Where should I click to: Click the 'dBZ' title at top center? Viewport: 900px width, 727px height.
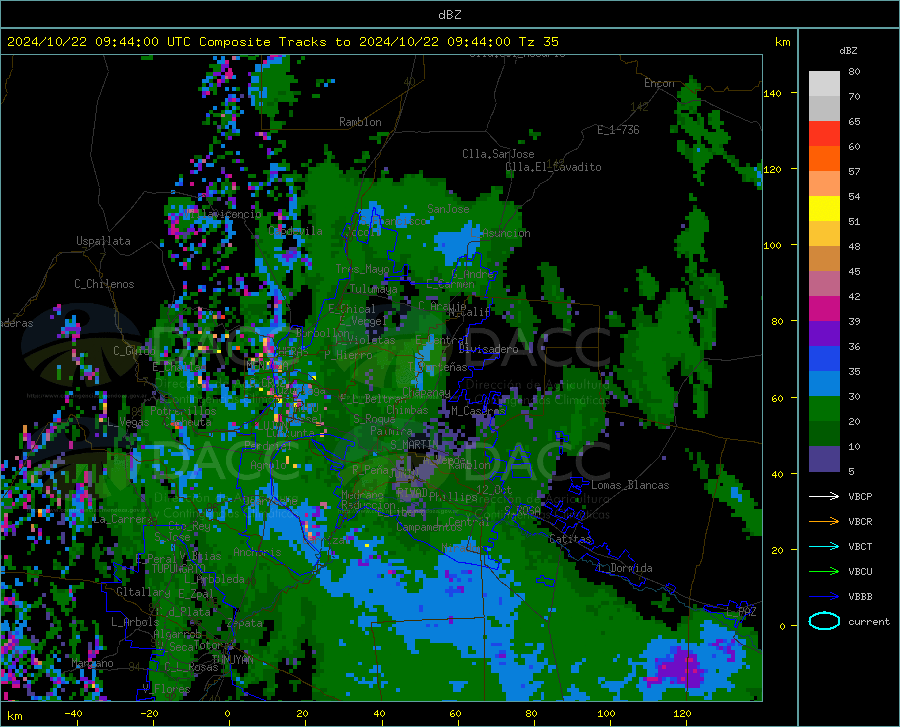point(449,15)
